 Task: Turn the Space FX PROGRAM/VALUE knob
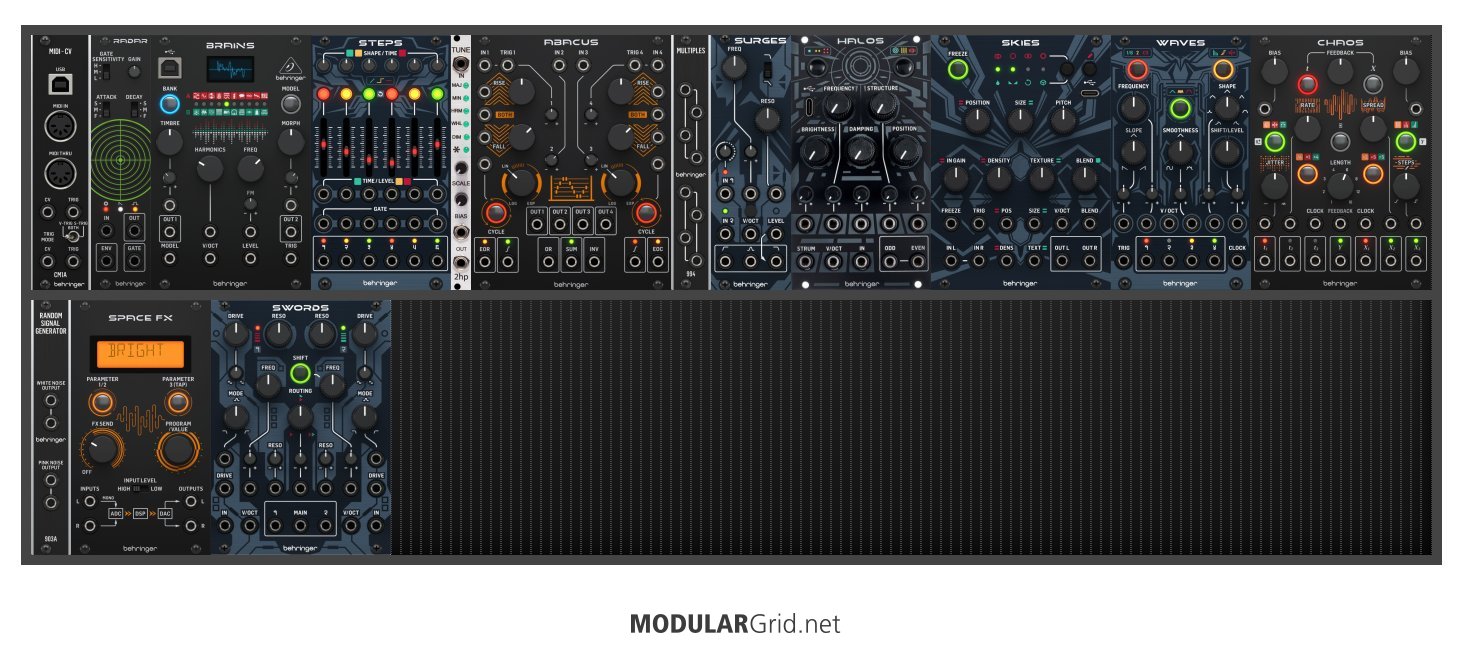point(177,451)
